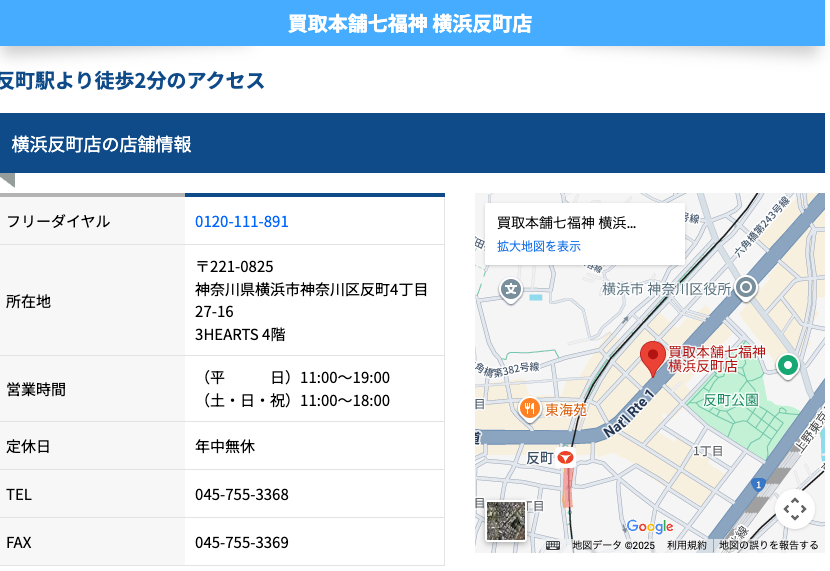
Task: Click the 神奈川県横浜市神奈川区反町4丁目 address line
Action: (x=311, y=289)
